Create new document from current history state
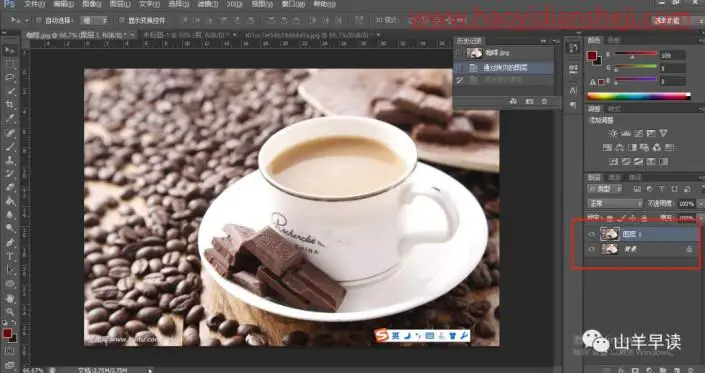 (x=513, y=102)
